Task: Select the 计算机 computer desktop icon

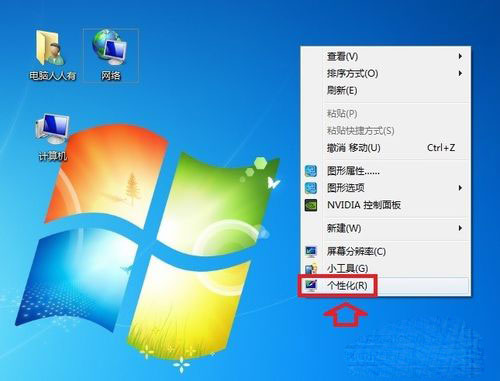Action: [52, 137]
